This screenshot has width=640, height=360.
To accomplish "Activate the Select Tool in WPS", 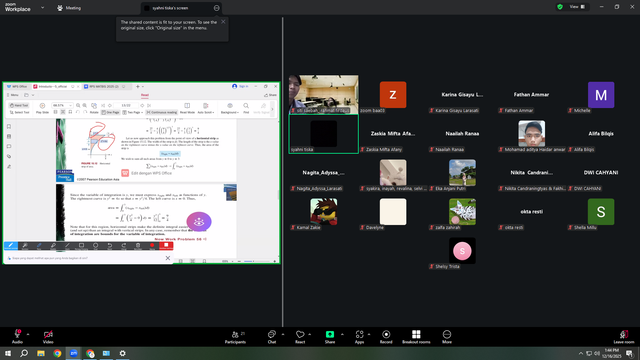I will 19,112.
